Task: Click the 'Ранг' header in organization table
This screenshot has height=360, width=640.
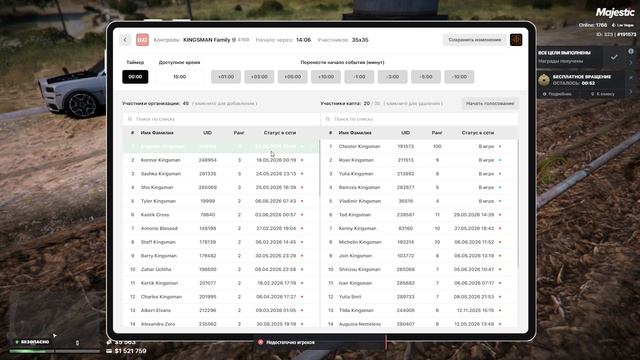Action: [x=239, y=133]
